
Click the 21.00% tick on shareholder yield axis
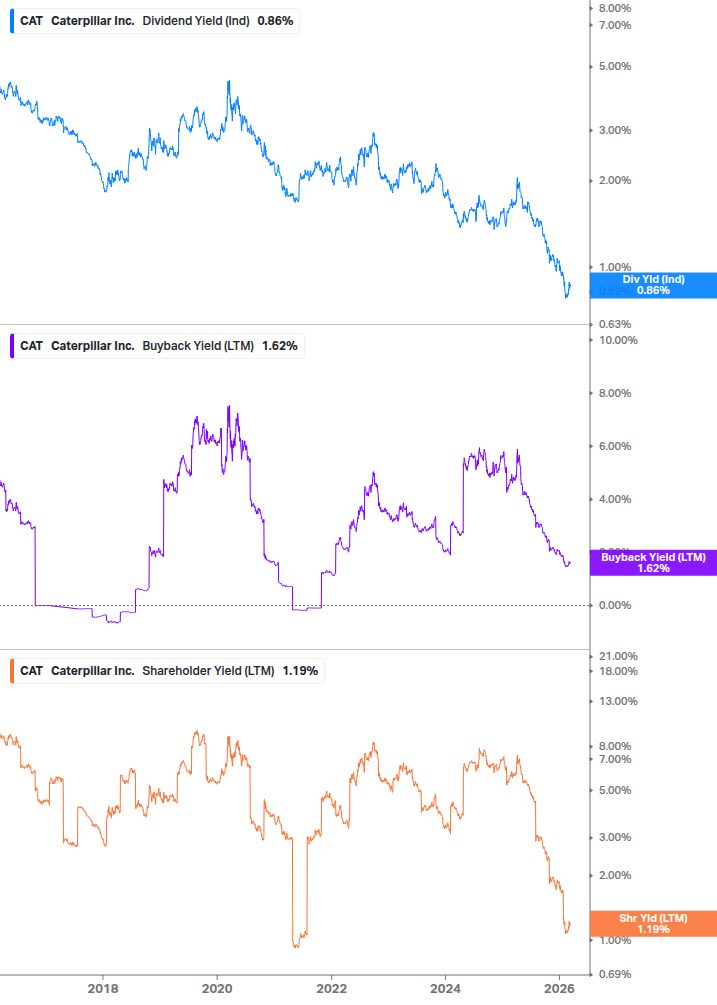click(618, 656)
